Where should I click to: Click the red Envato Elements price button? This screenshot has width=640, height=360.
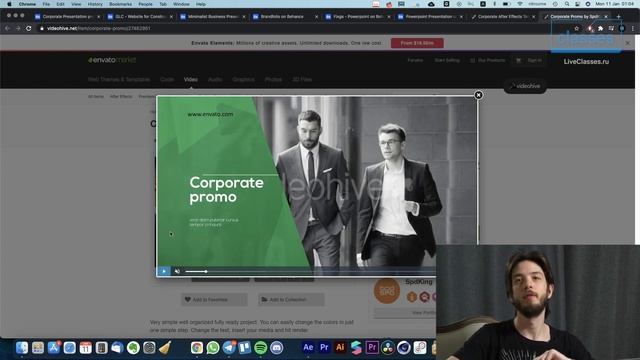click(x=417, y=43)
